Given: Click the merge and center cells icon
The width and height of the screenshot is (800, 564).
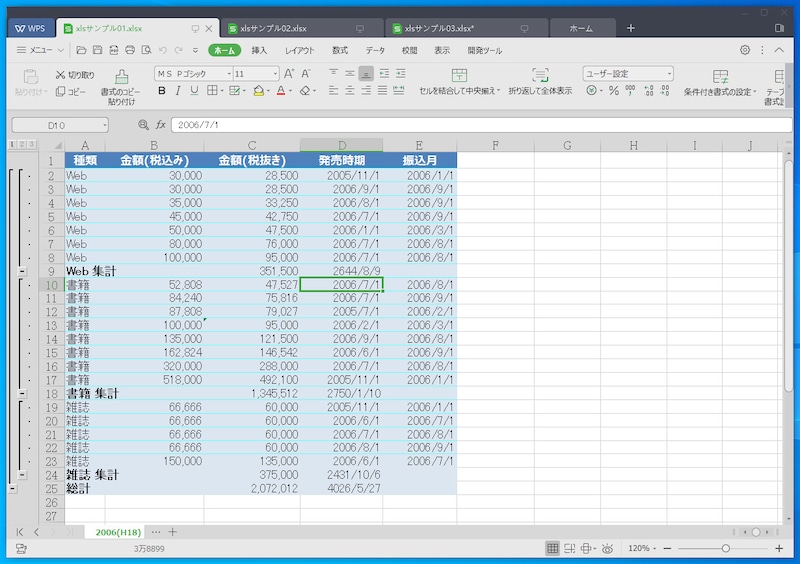Looking at the screenshot, I should click(x=459, y=76).
